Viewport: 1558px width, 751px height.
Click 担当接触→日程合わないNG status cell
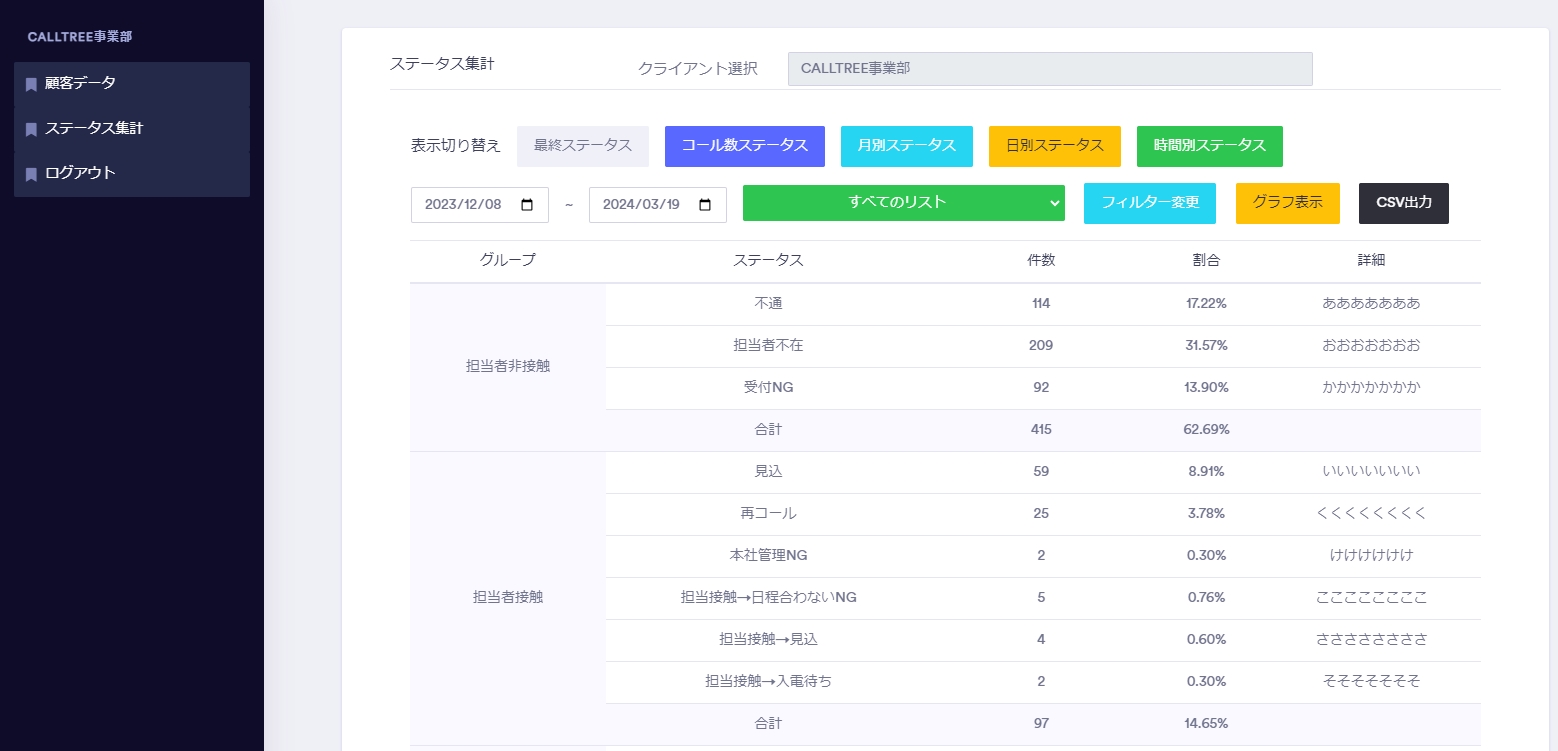(768, 598)
